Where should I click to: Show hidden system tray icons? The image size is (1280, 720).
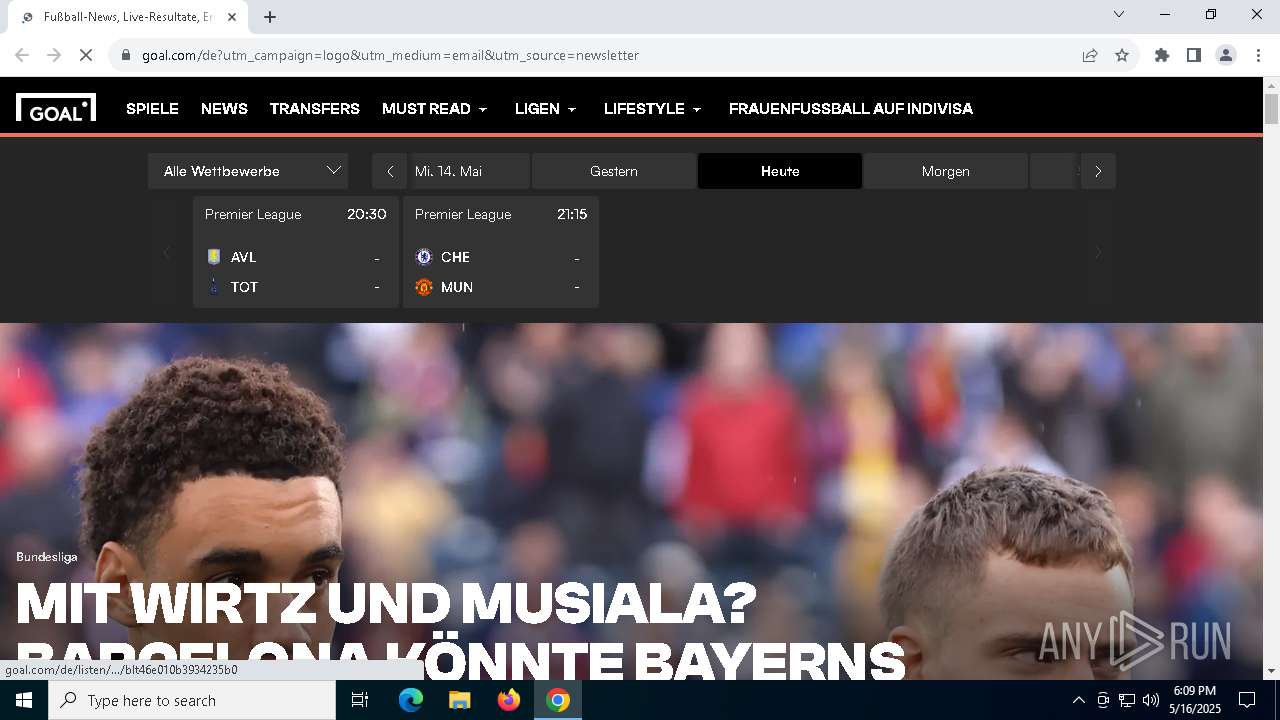(1078, 700)
